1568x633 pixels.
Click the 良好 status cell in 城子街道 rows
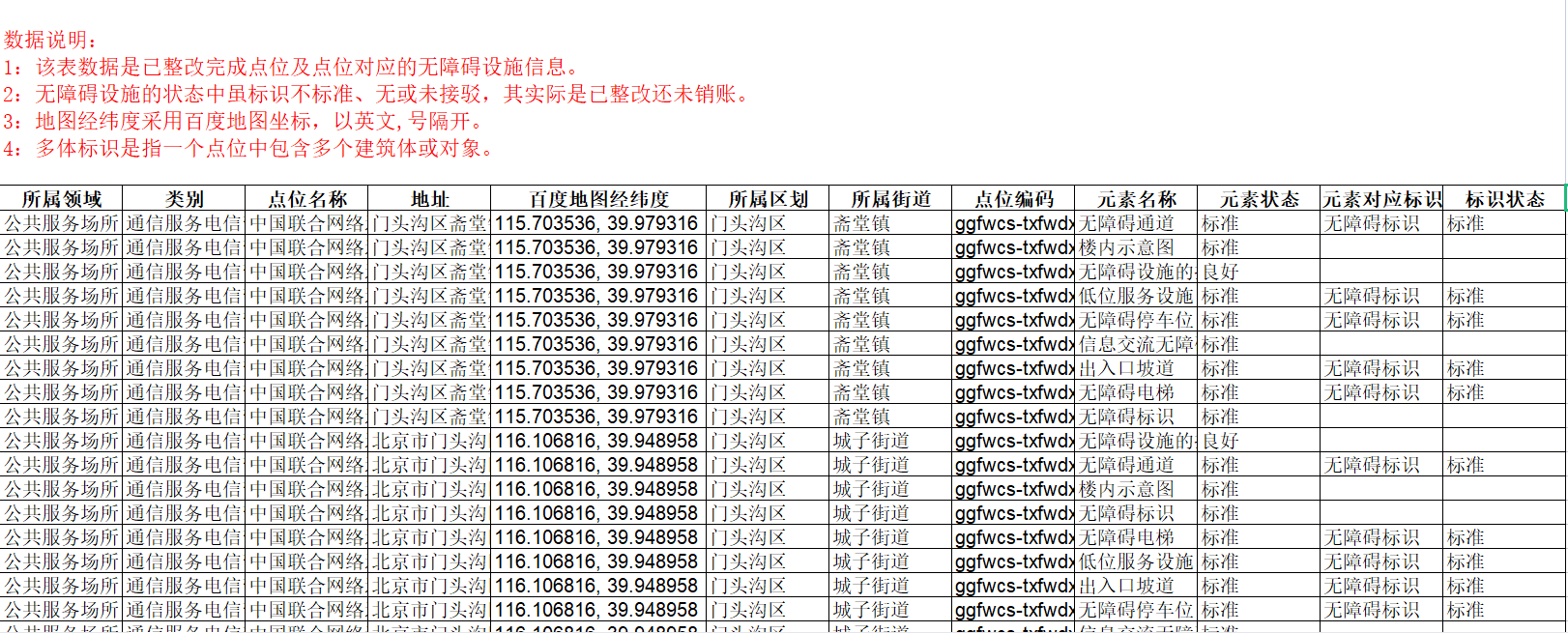coord(1220,441)
